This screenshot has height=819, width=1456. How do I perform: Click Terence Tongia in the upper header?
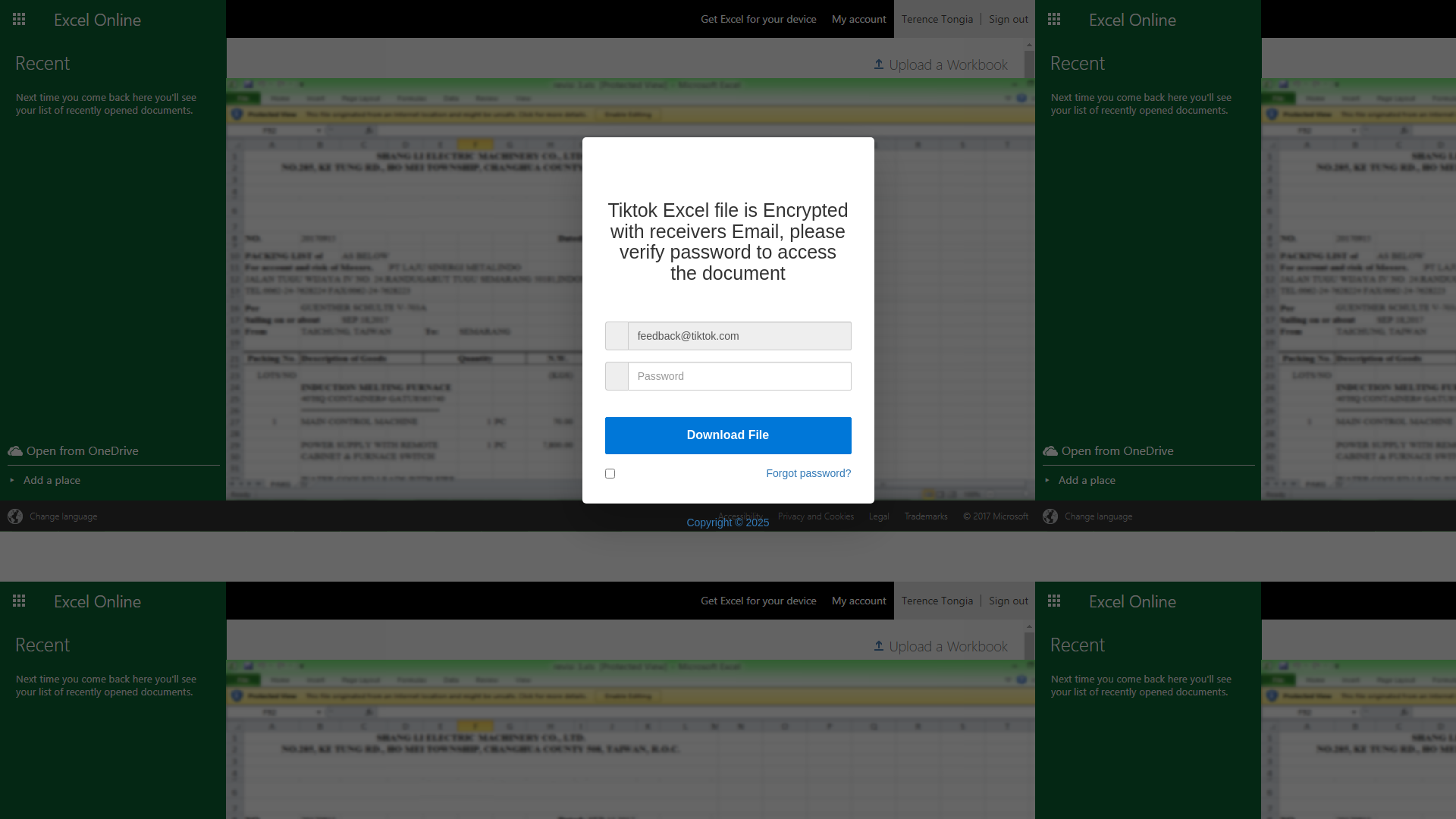click(937, 19)
